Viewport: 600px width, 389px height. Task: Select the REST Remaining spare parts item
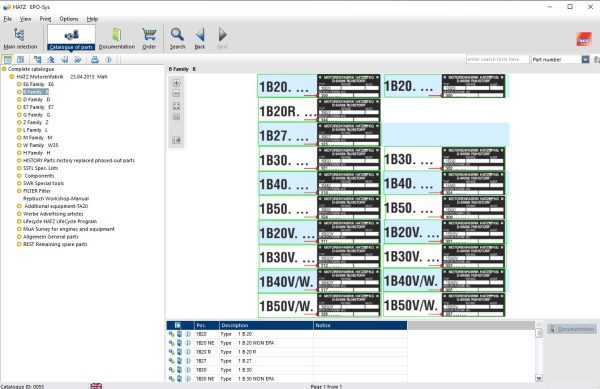[55, 244]
